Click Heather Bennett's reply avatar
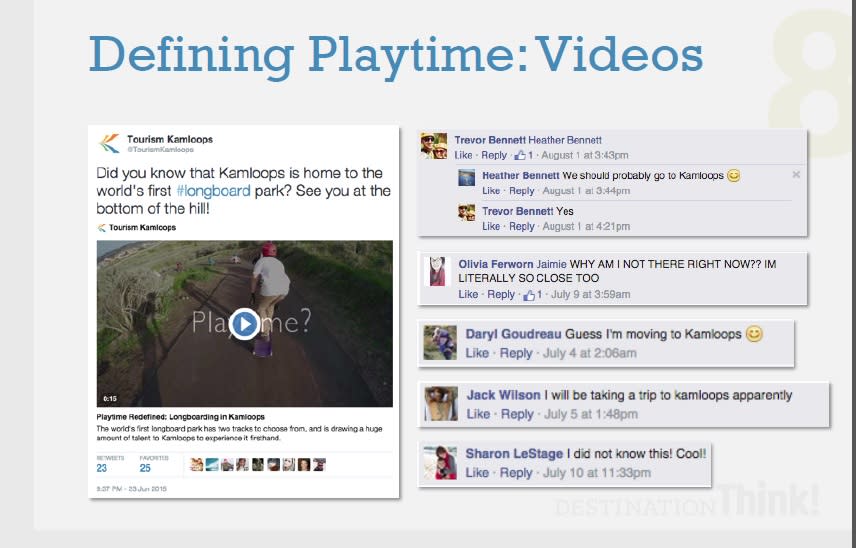The height and width of the screenshot is (548, 856). pos(466,177)
